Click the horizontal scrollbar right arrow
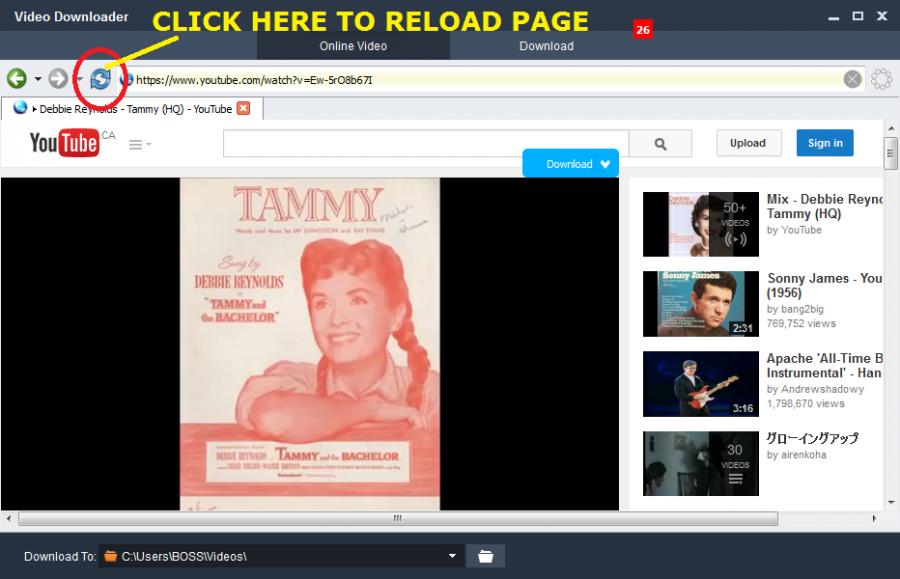 pyautogui.click(x=874, y=519)
